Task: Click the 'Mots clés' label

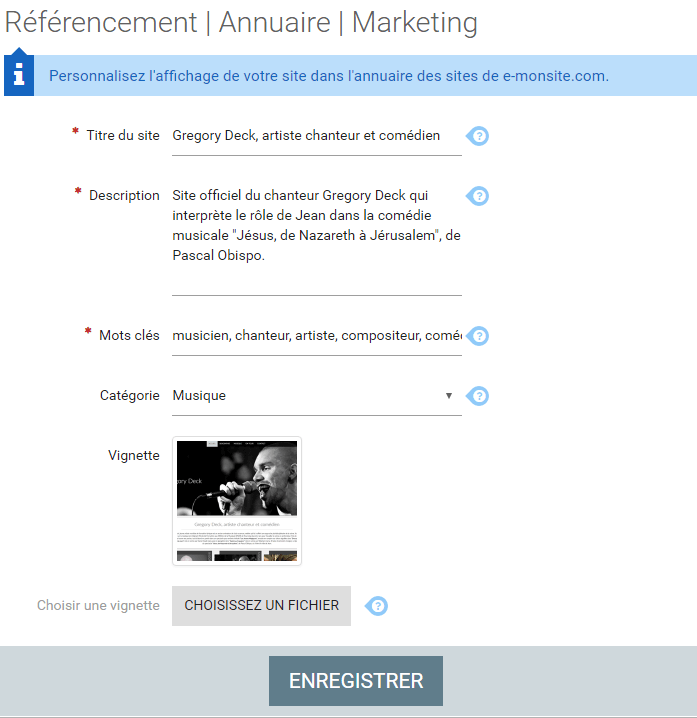Action: pyautogui.click(x=129, y=336)
